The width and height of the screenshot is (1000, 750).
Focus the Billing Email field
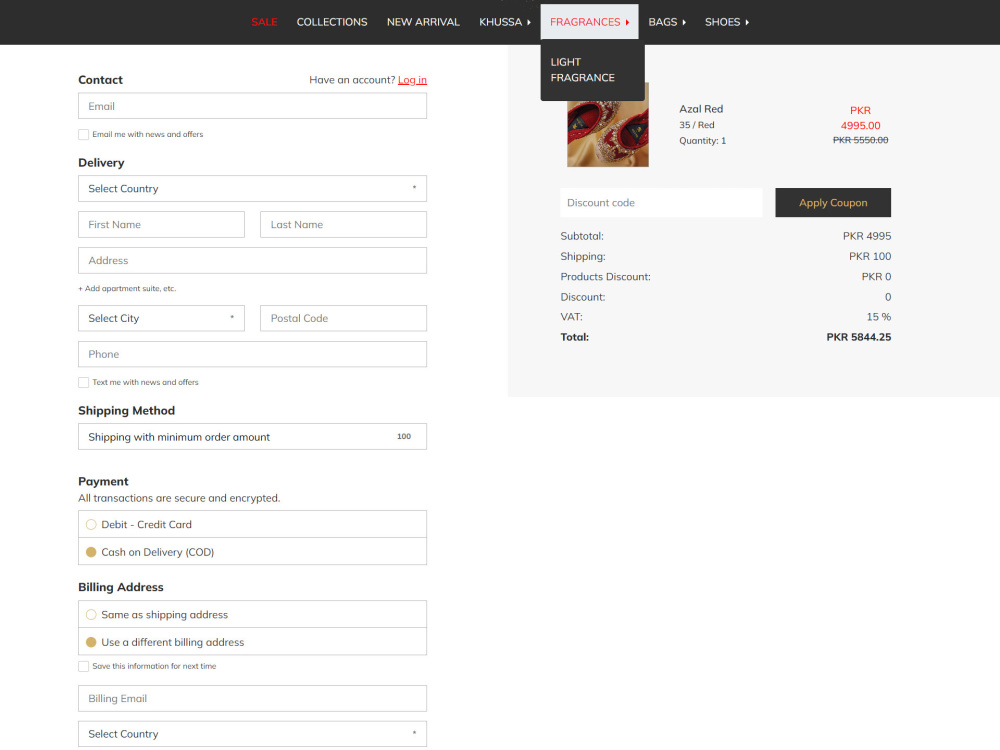[x=253, y=698]
